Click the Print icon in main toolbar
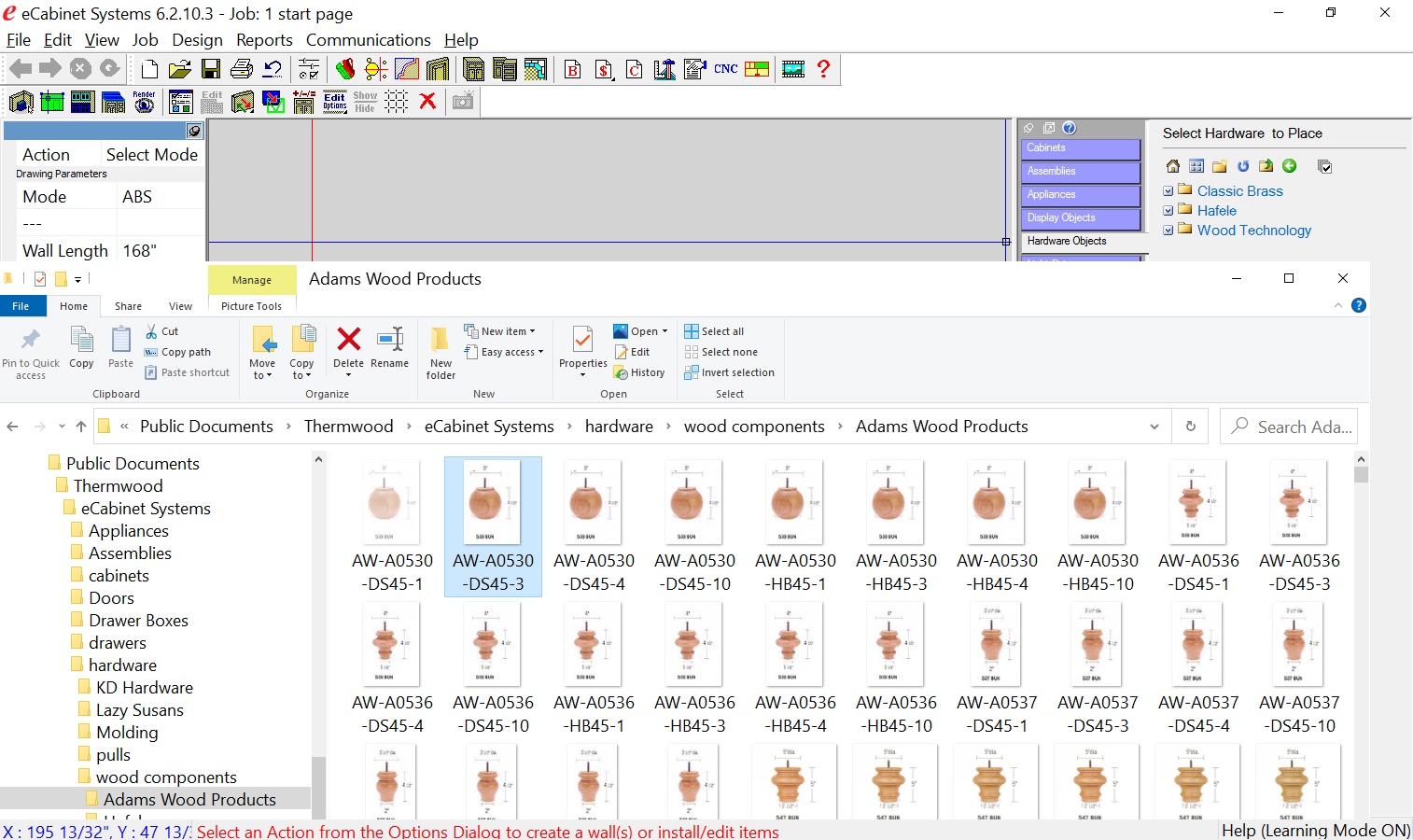 242,69
